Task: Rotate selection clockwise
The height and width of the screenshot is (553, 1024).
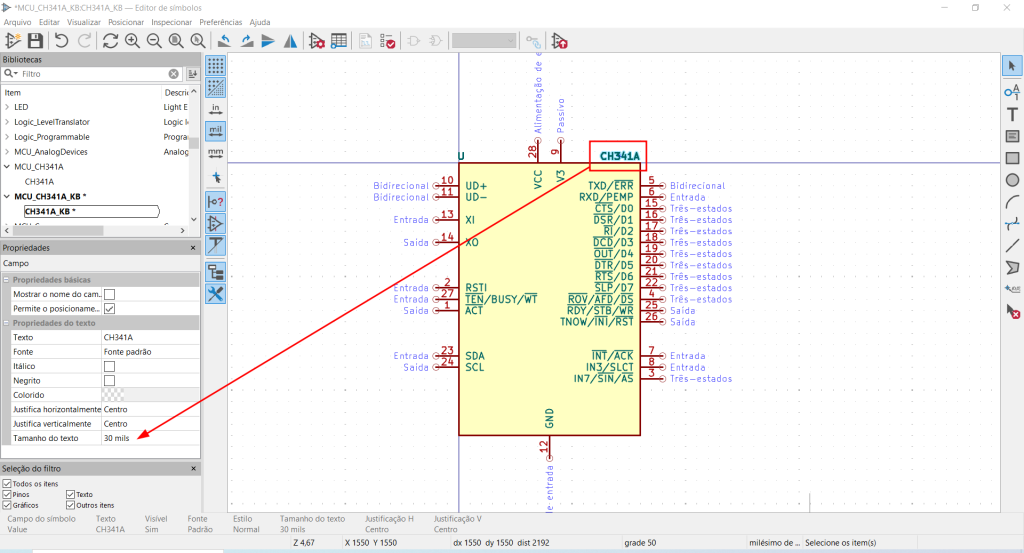Action: [247, 41]
